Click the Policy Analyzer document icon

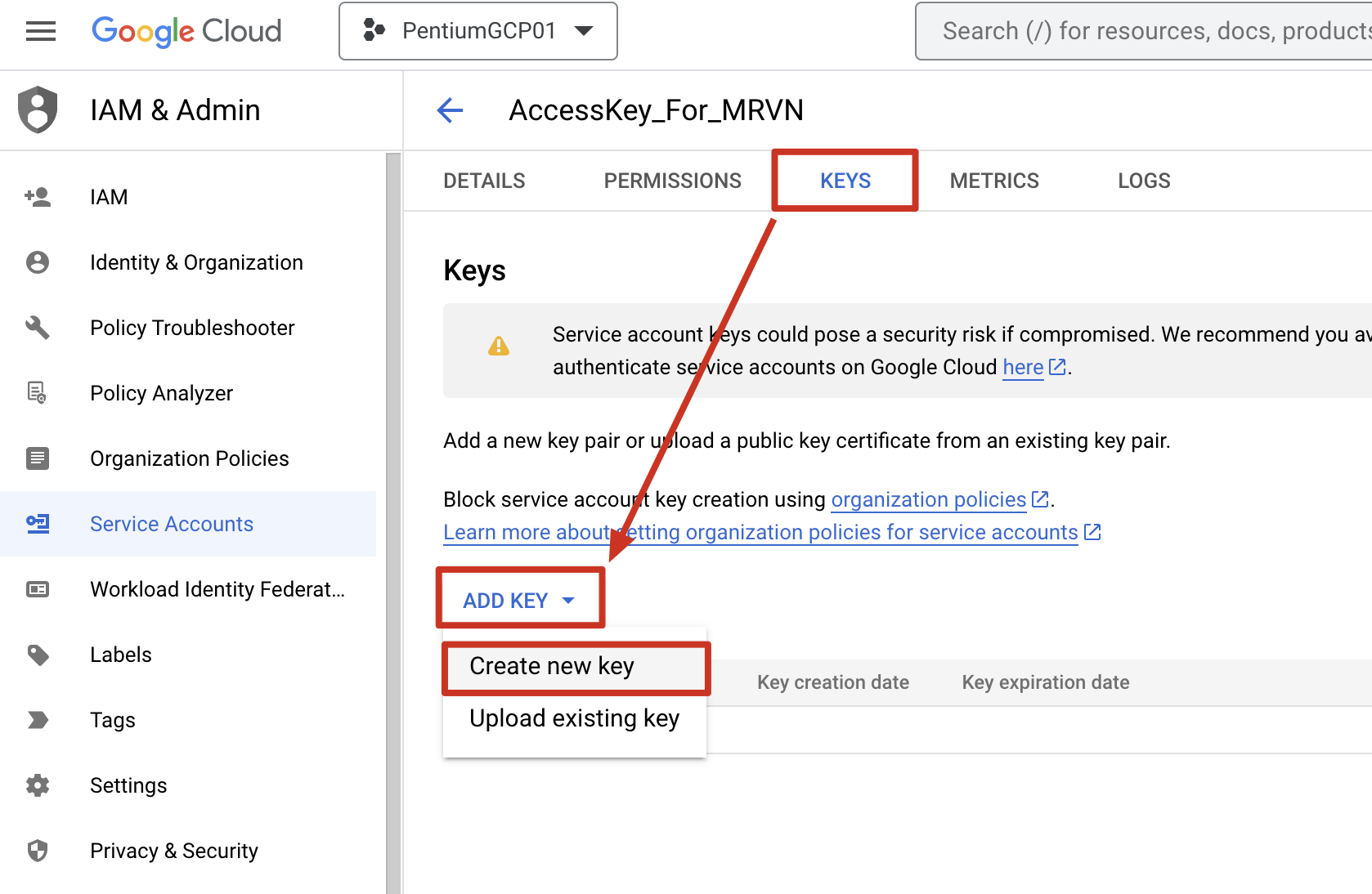[38, 393]
